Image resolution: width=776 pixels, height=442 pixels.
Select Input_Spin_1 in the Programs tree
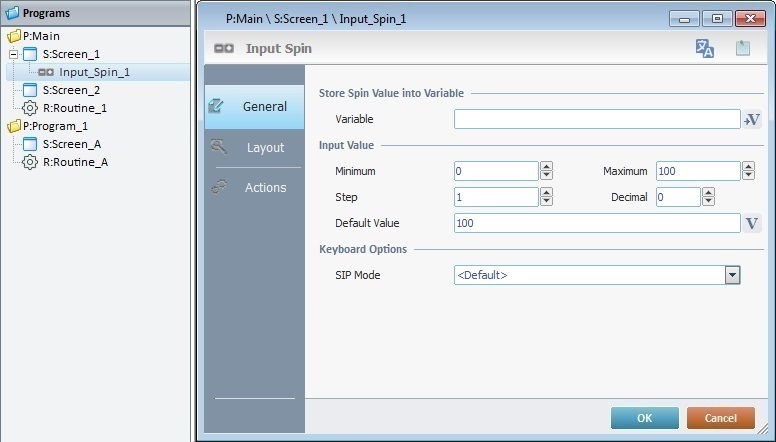[x=94, y=72]
